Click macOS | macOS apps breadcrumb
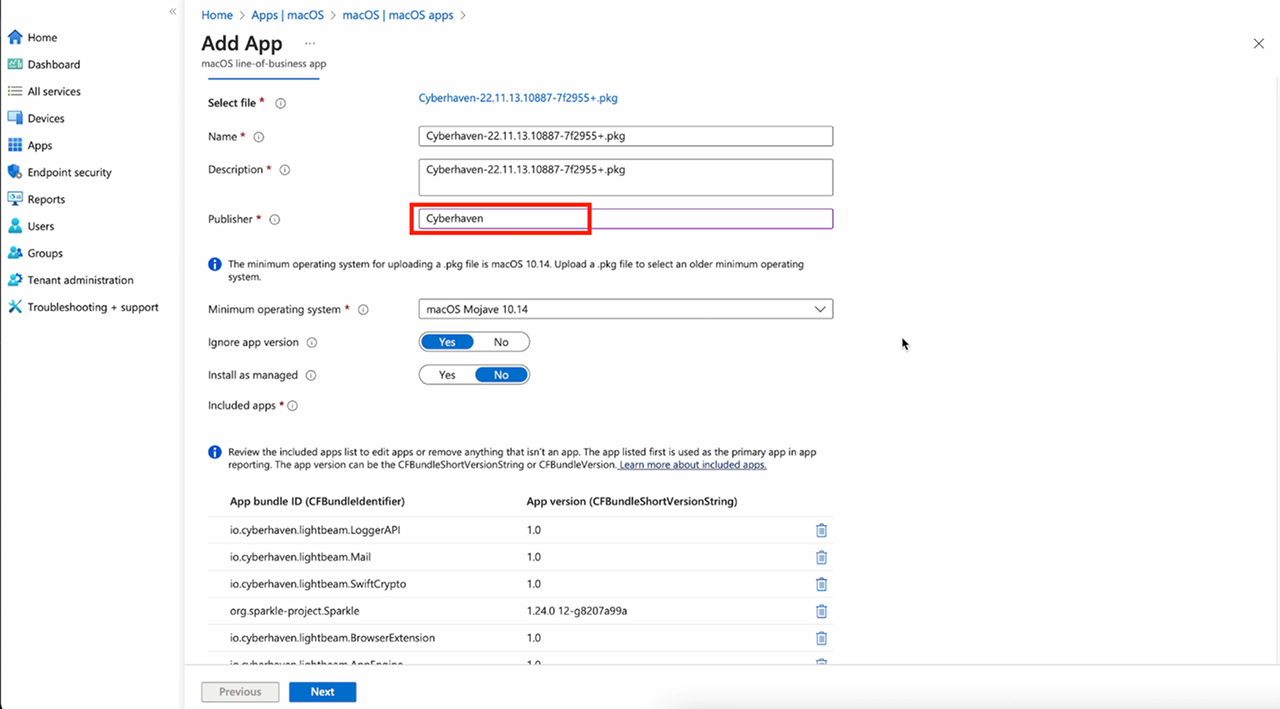This screenshot has height=709, width=1280. coord(398,15)
